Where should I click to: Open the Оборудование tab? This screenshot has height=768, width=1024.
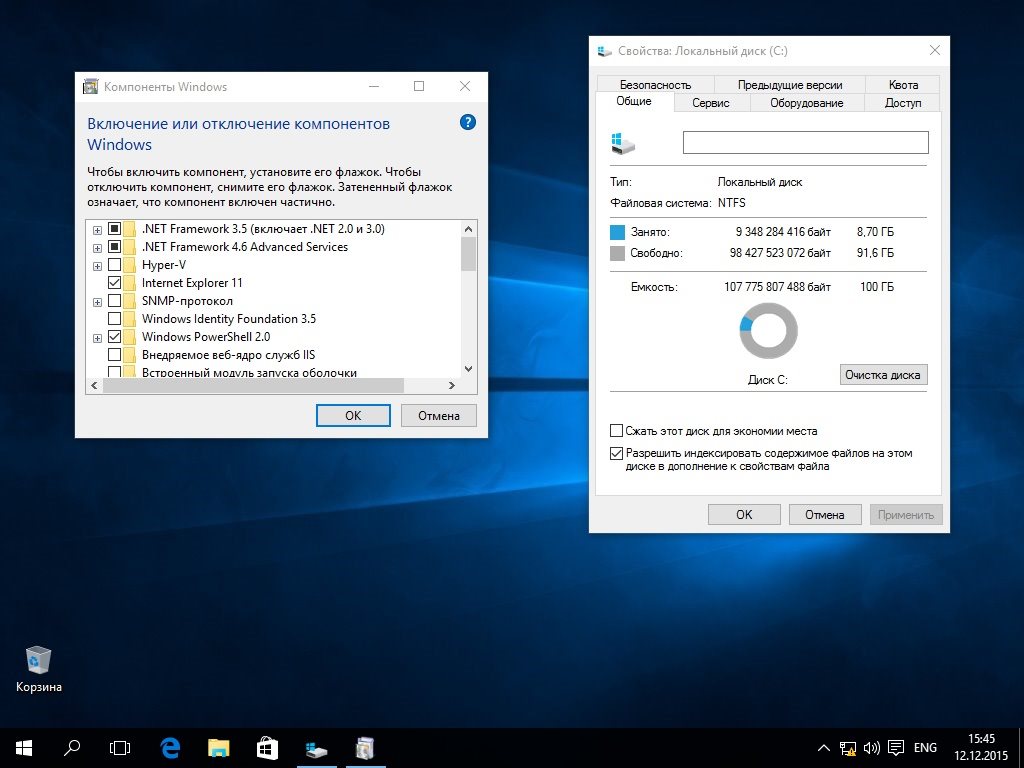point(807,103)
